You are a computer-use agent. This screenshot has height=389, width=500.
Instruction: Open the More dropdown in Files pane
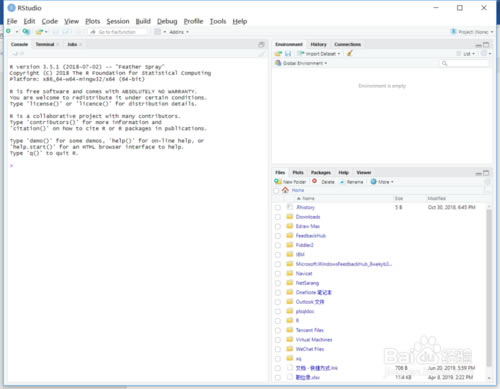coord(382,182)
